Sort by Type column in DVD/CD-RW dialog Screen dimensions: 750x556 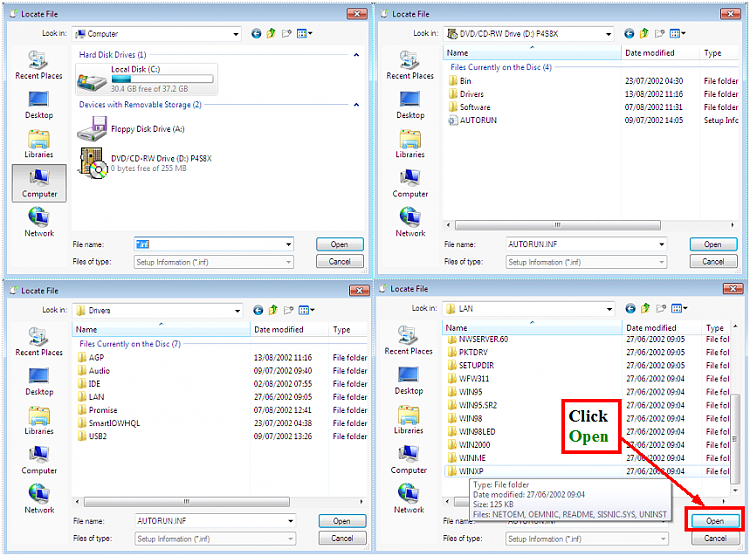click(719, 53)
